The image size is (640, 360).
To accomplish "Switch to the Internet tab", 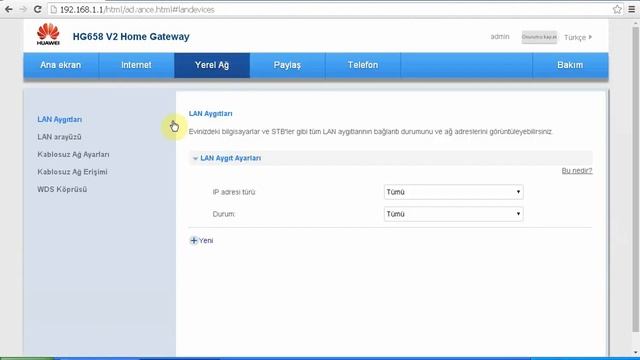I will click(136, 65).
